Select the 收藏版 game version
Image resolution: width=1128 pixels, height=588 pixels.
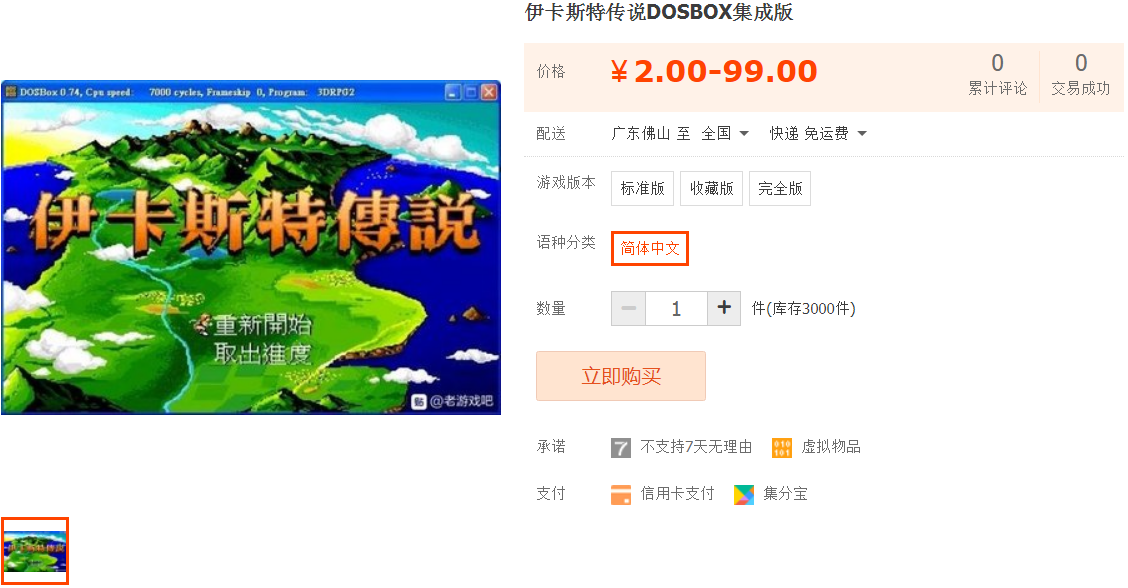click(x=711, y=189)
